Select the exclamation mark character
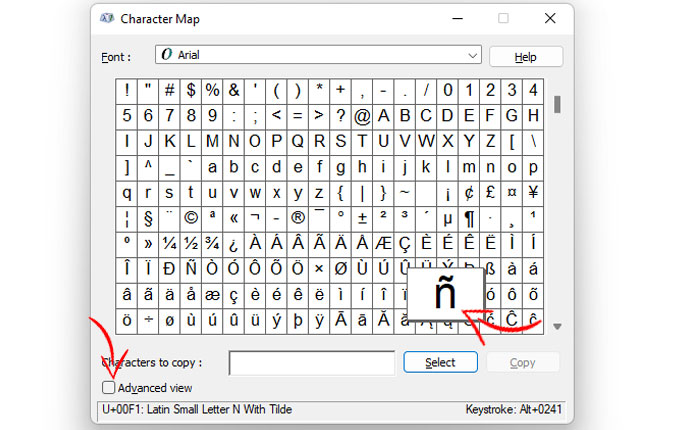 [127, 91]
